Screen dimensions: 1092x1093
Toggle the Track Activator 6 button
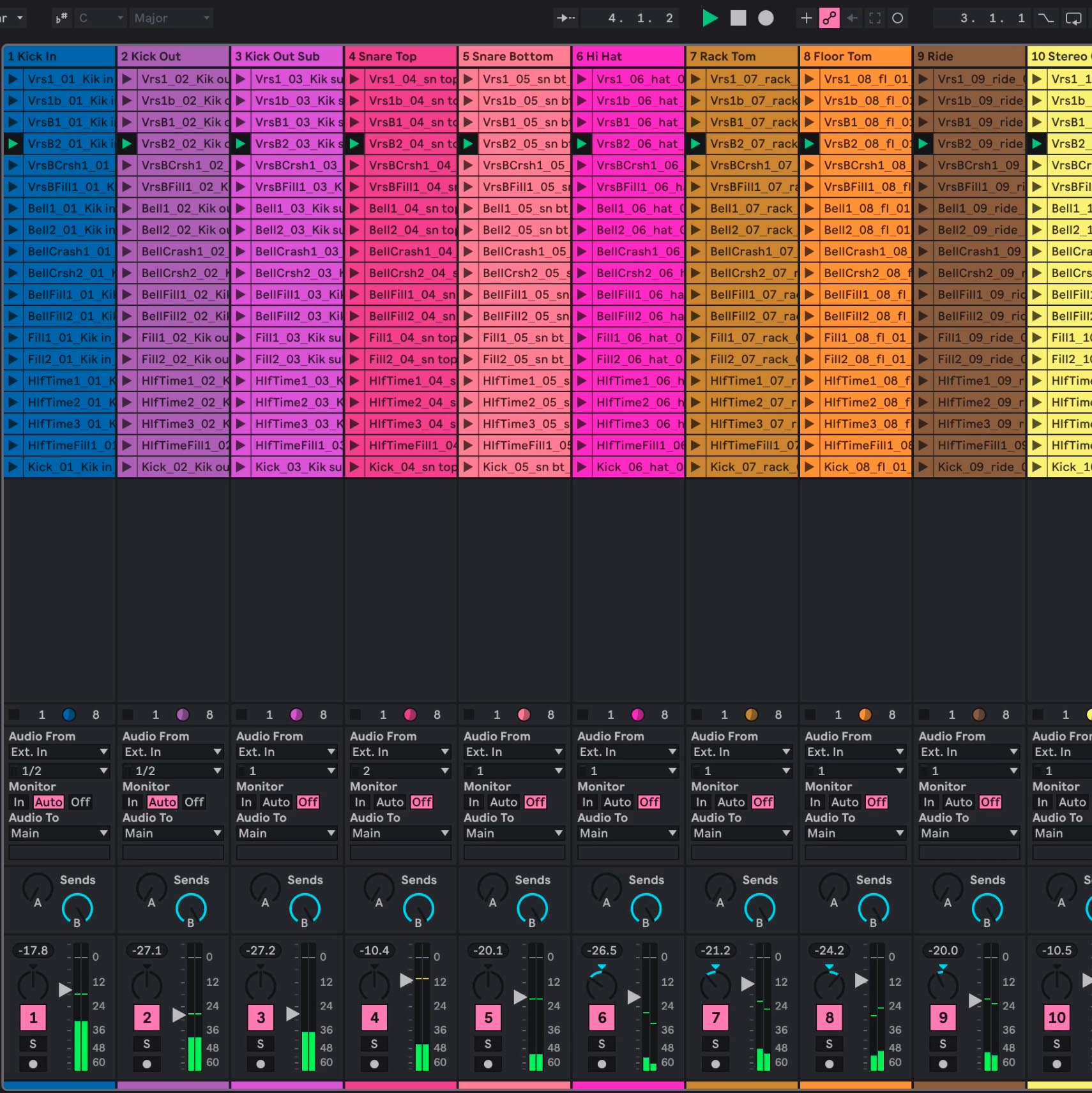pos(602,1018)
